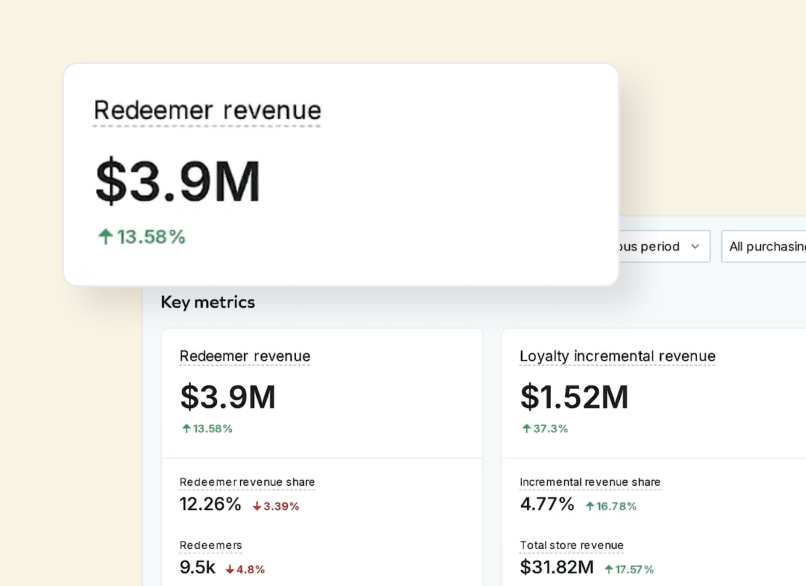Click the Loyalty incremental revenue label
806x586 pixels.
pos(617,356)
